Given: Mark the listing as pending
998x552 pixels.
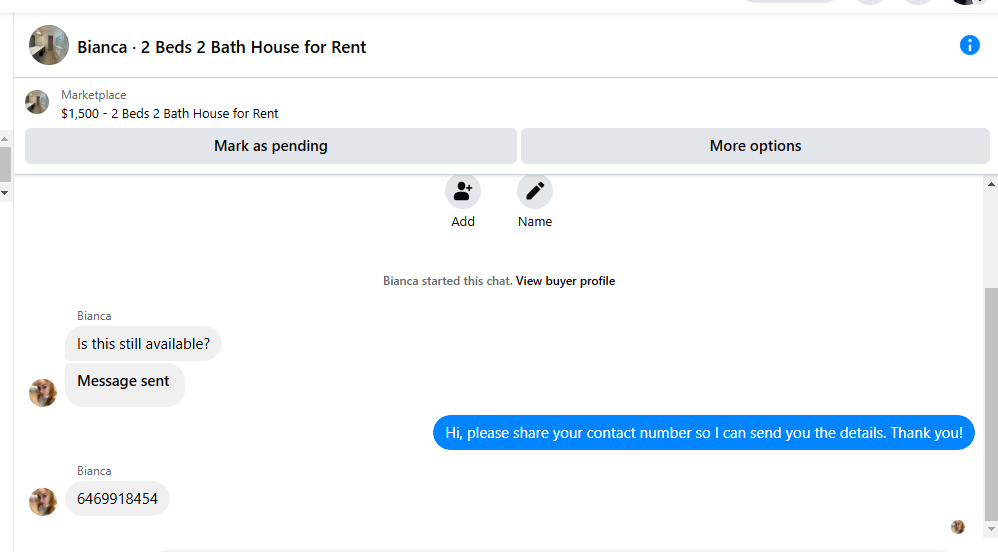Looking at the screenshot, I should tap(271, 146).
